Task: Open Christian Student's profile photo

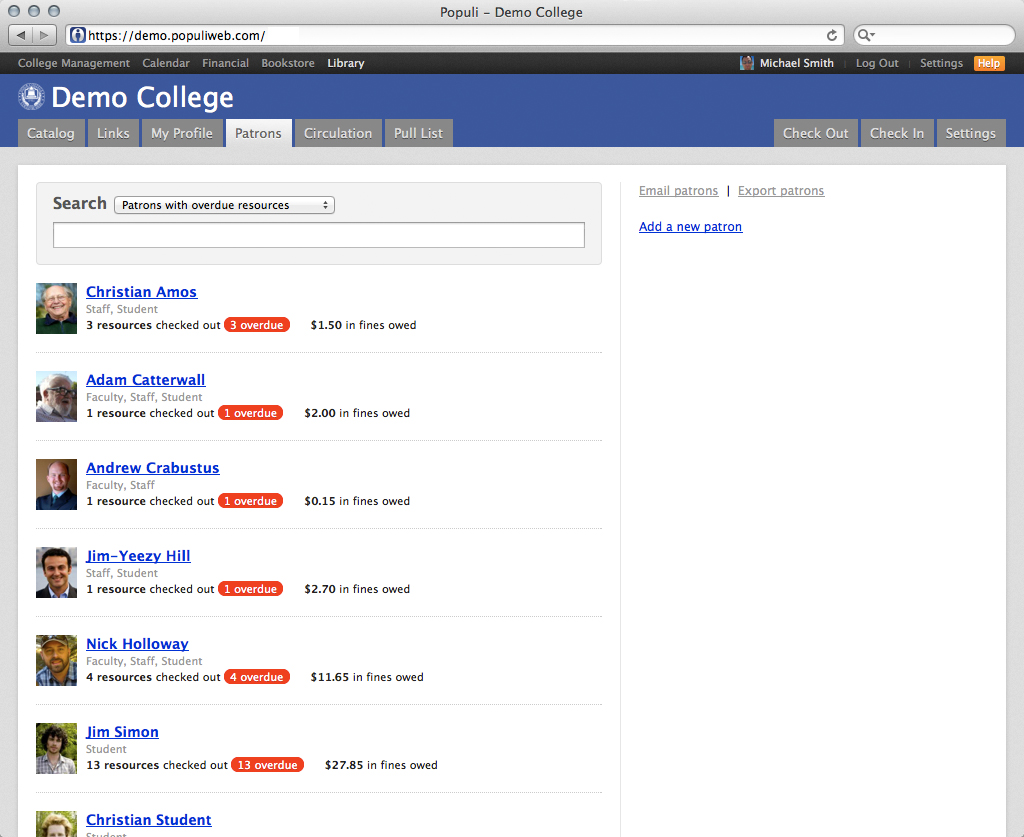Action: (56, 824)
